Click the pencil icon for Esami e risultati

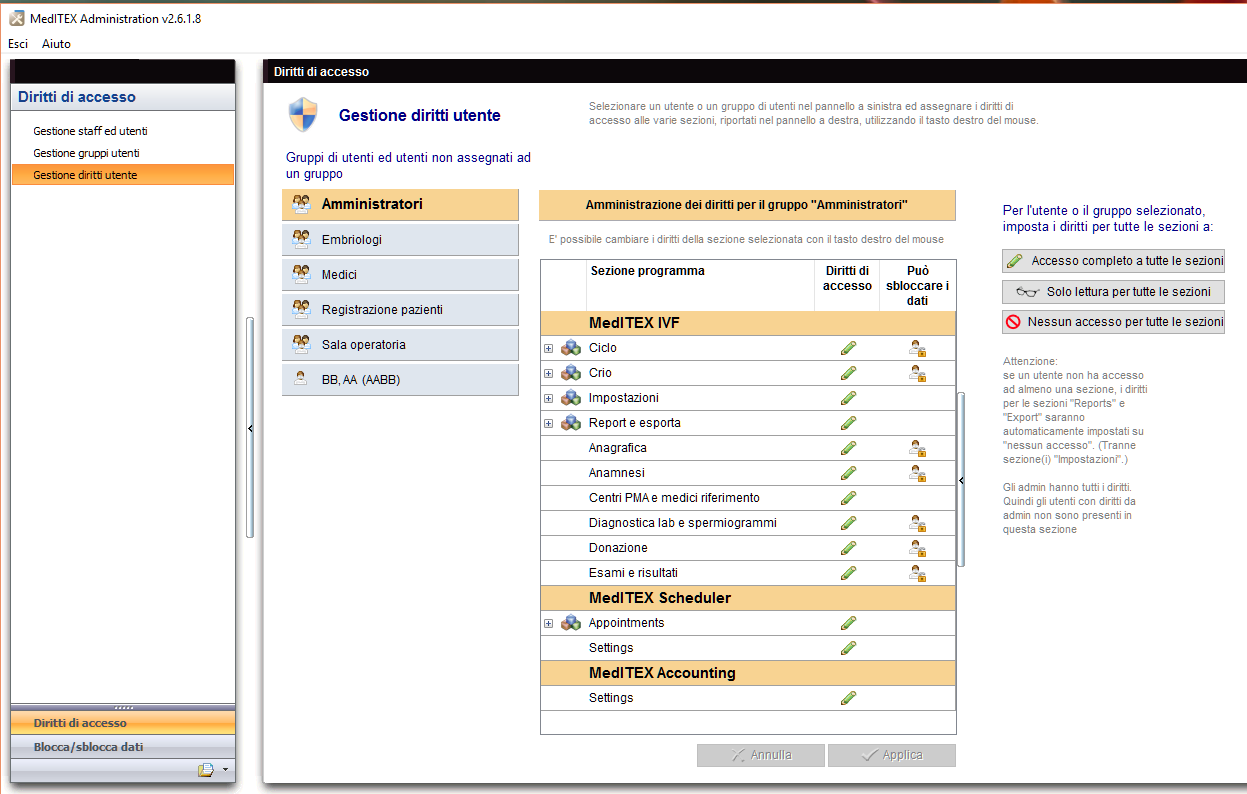[x=848, y=573]
